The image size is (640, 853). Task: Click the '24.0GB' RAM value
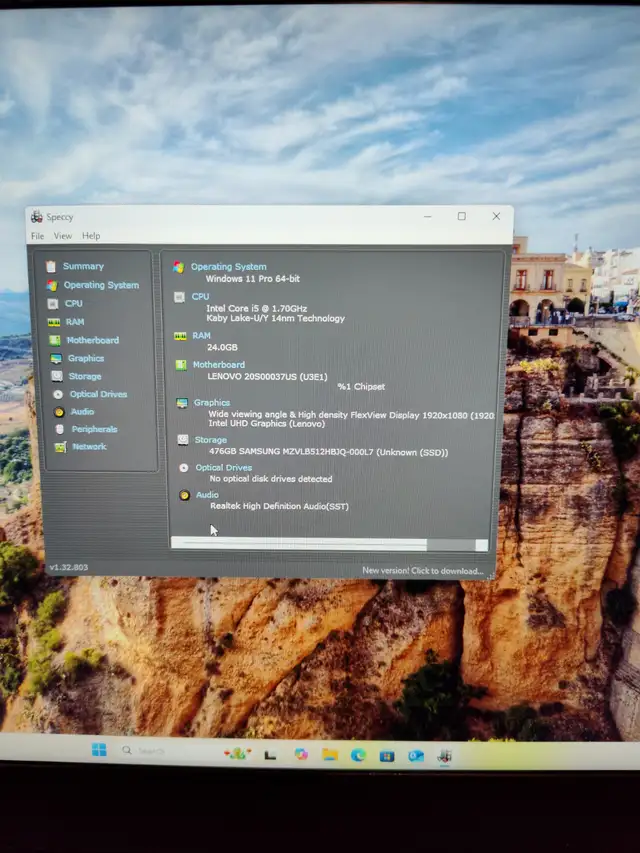pos(222,347)
